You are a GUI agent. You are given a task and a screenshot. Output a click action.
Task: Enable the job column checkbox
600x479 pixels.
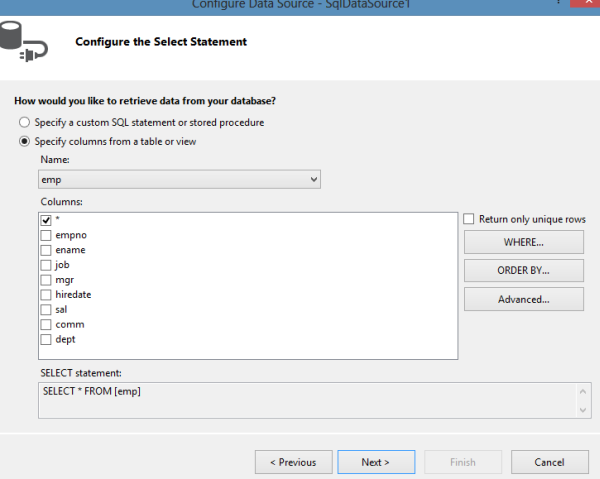pos(46,265)
